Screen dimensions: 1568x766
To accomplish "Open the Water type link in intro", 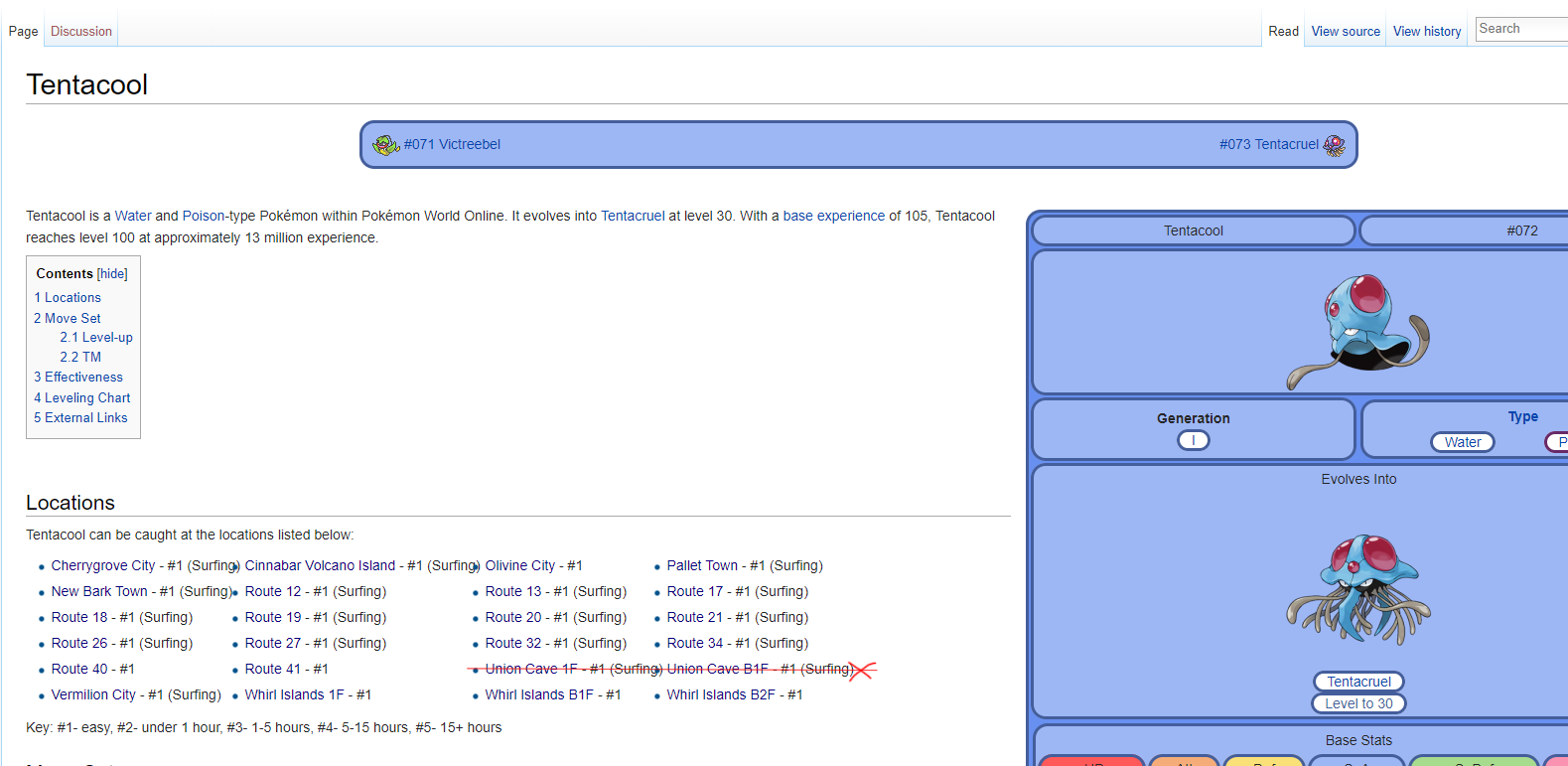I will (133, 216).
